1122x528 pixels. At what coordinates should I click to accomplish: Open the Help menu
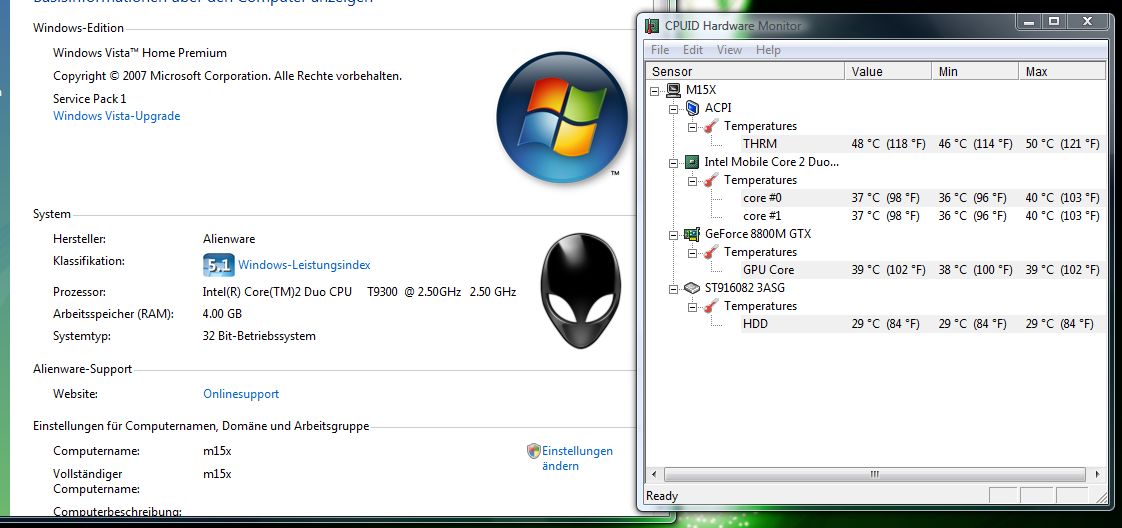[x=768, y=50]
